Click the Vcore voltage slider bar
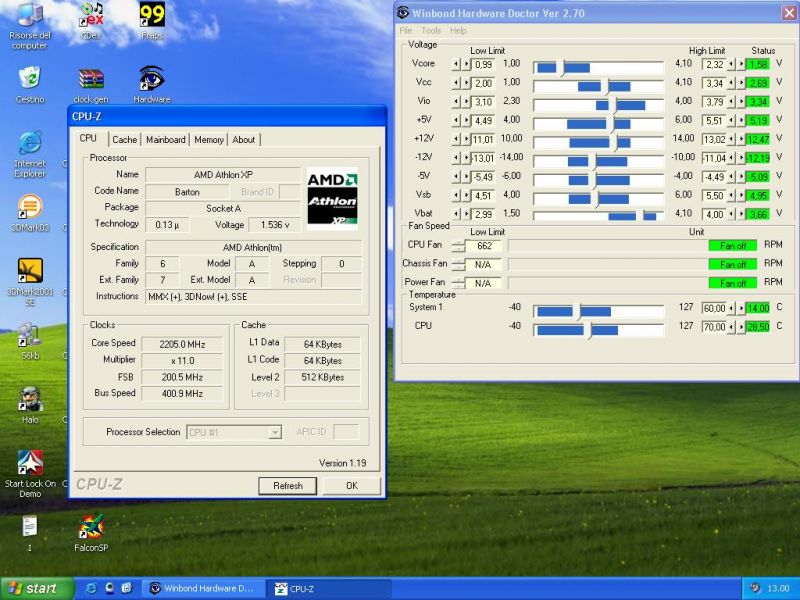This screenshot has width=800, height=600. pyautogui.click(x=598, y=68)
